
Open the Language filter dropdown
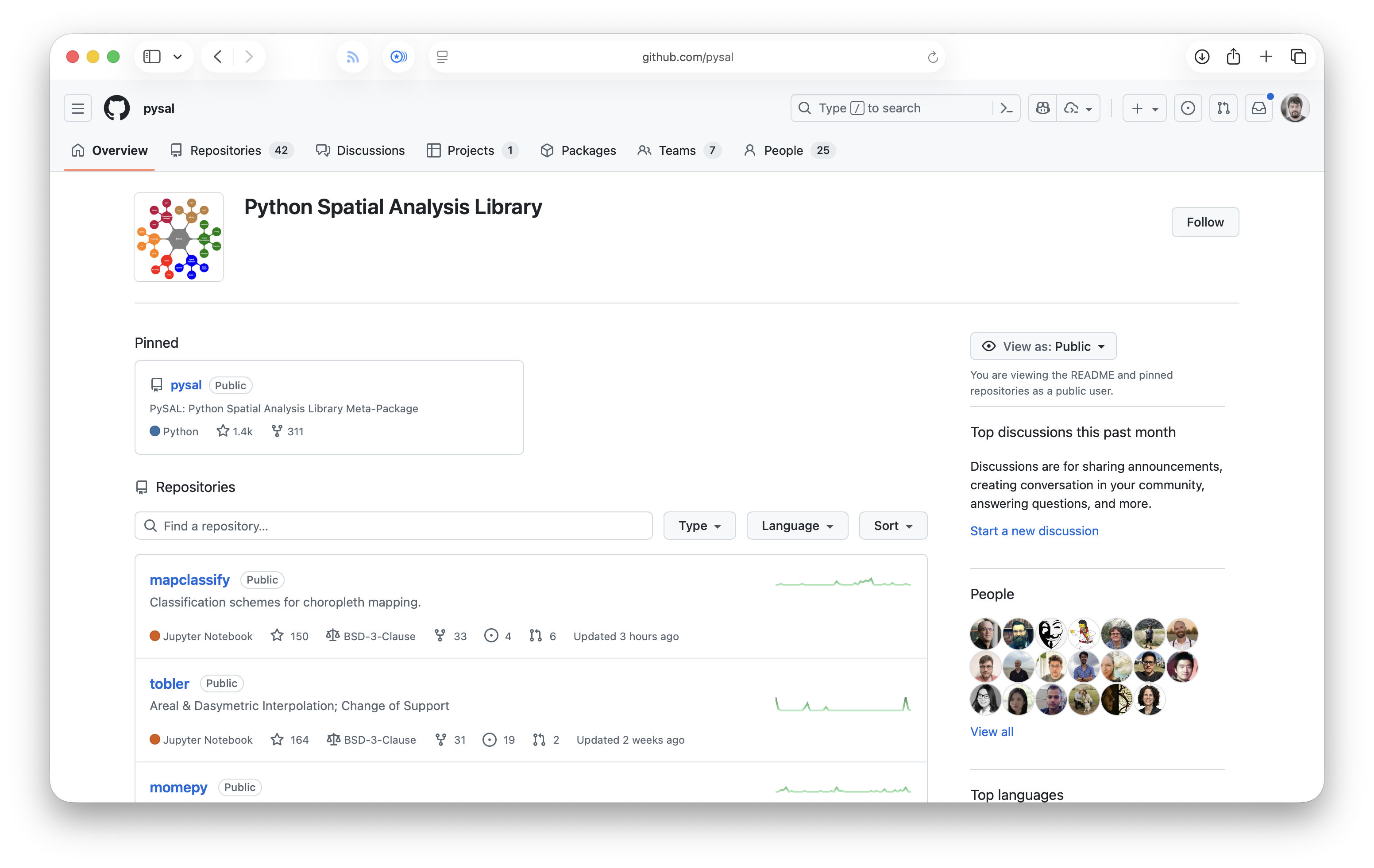coord(796,526)
